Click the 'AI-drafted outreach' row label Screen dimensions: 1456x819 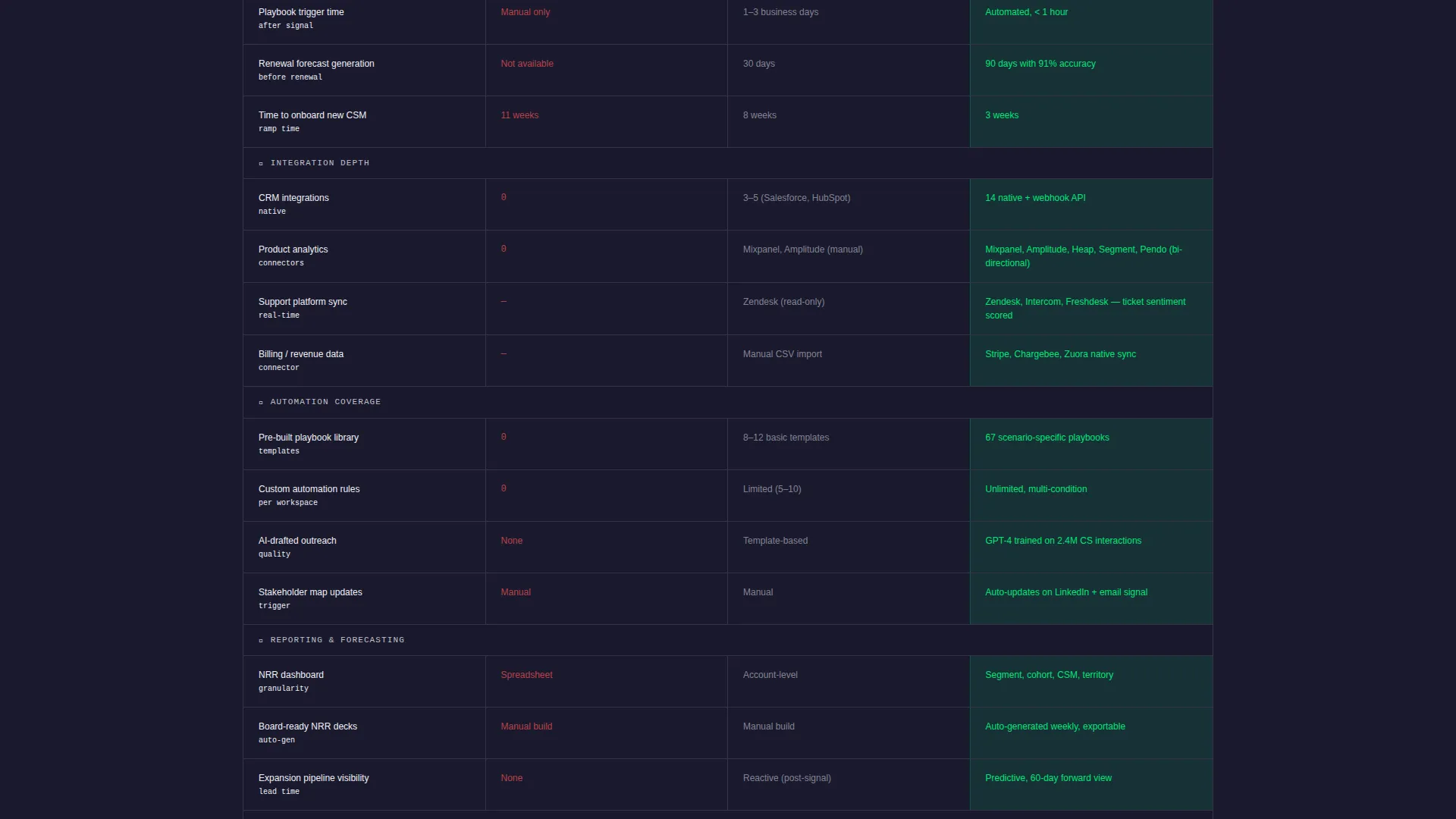click(297, 541)
